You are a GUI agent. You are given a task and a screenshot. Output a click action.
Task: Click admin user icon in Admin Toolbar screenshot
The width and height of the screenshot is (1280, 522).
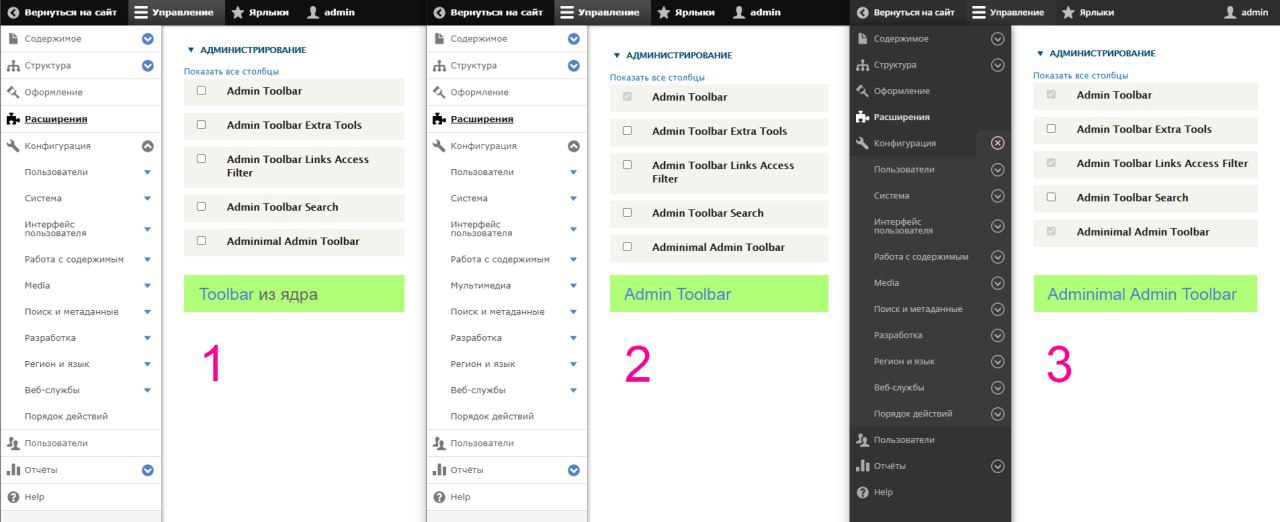coord(739,12)
